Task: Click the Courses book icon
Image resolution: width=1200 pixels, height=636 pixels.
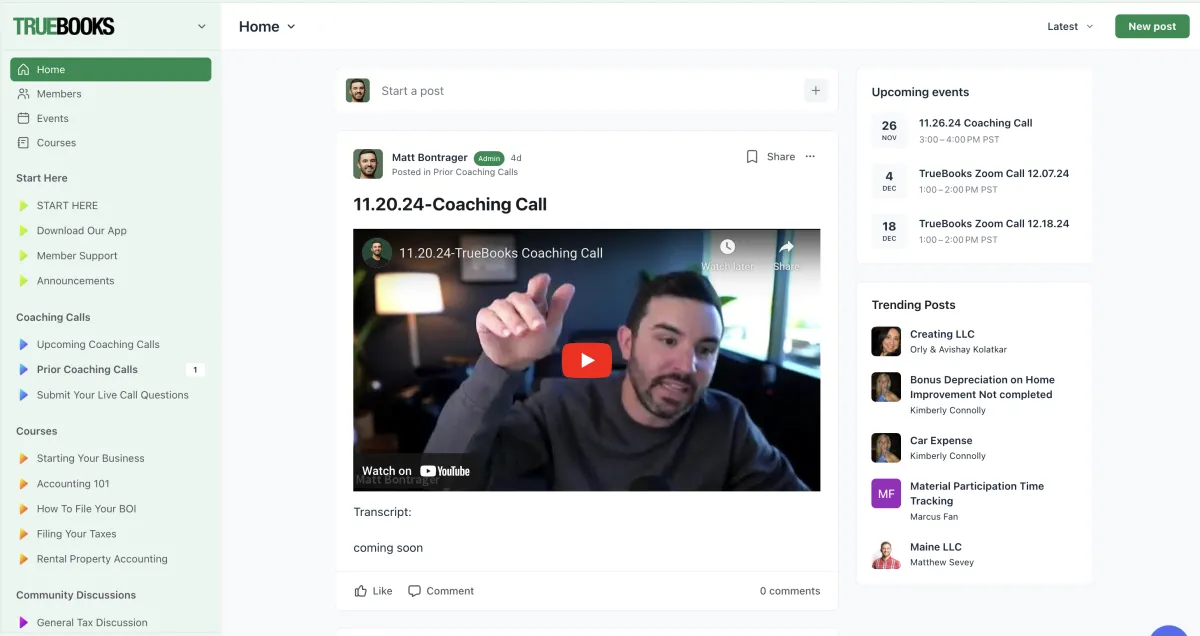Action: point(24,143)
